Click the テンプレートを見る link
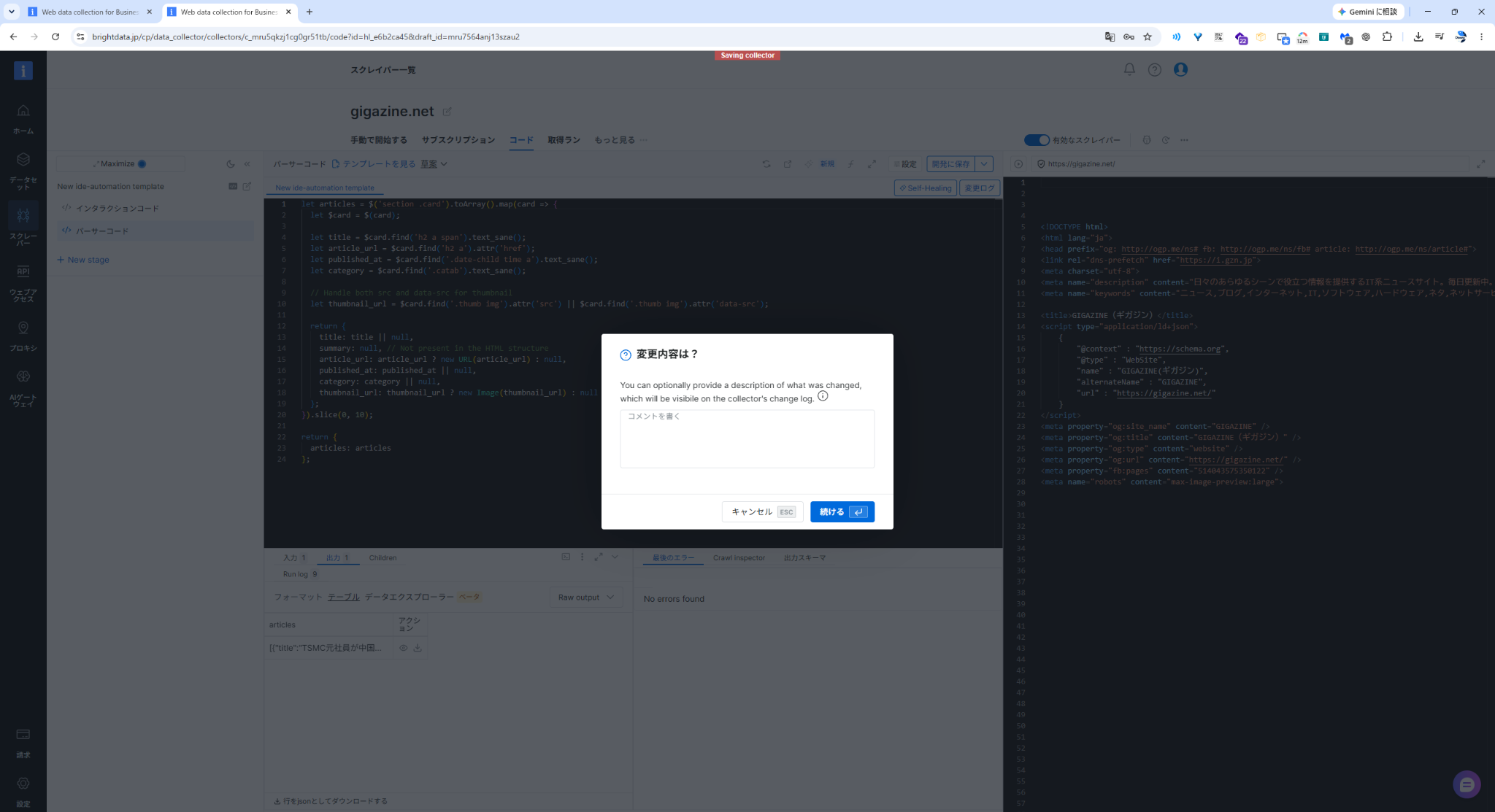This screenshot has width=1495, height=812. (374, 164)
